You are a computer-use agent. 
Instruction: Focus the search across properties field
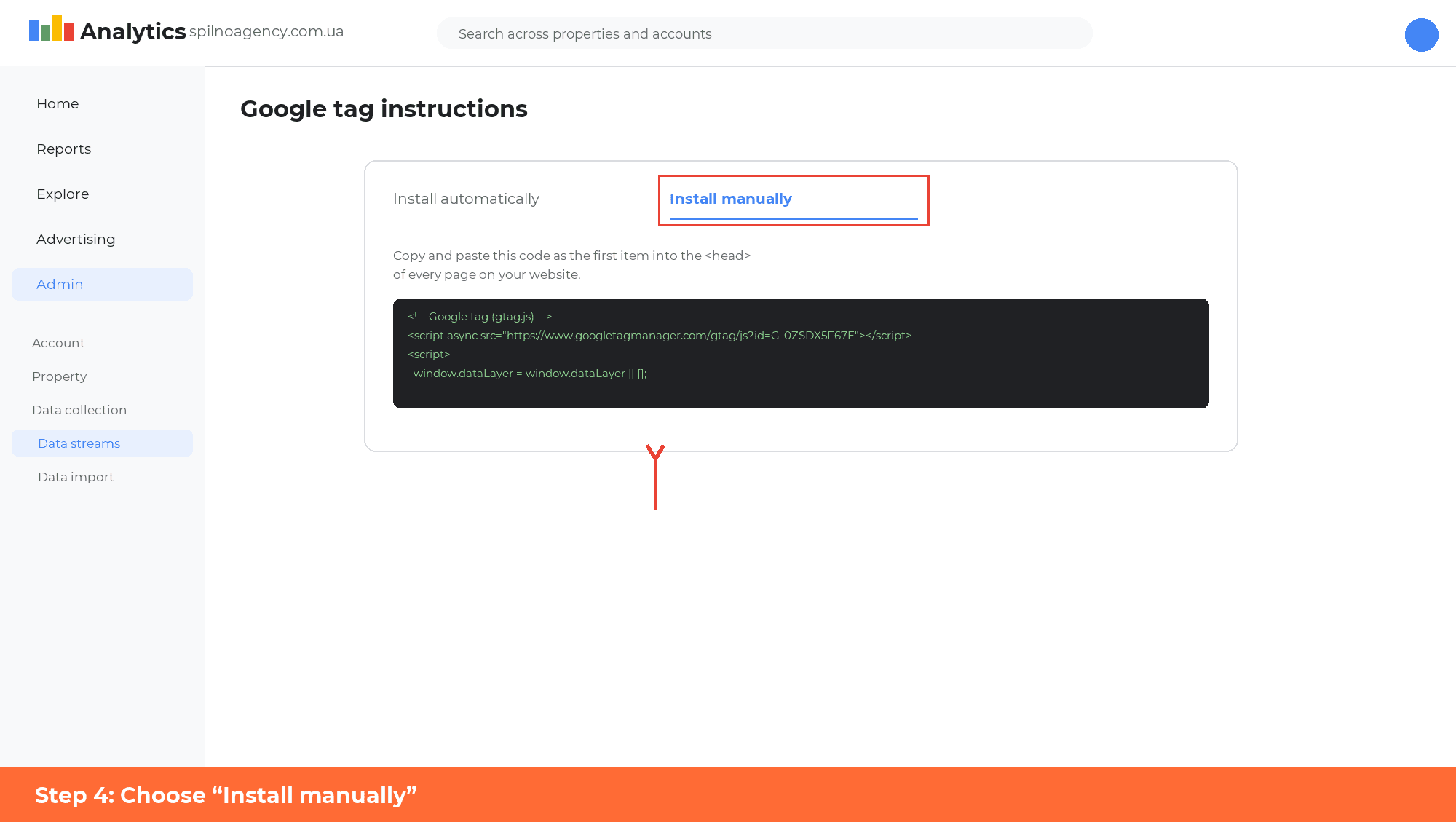pos(764,33)
